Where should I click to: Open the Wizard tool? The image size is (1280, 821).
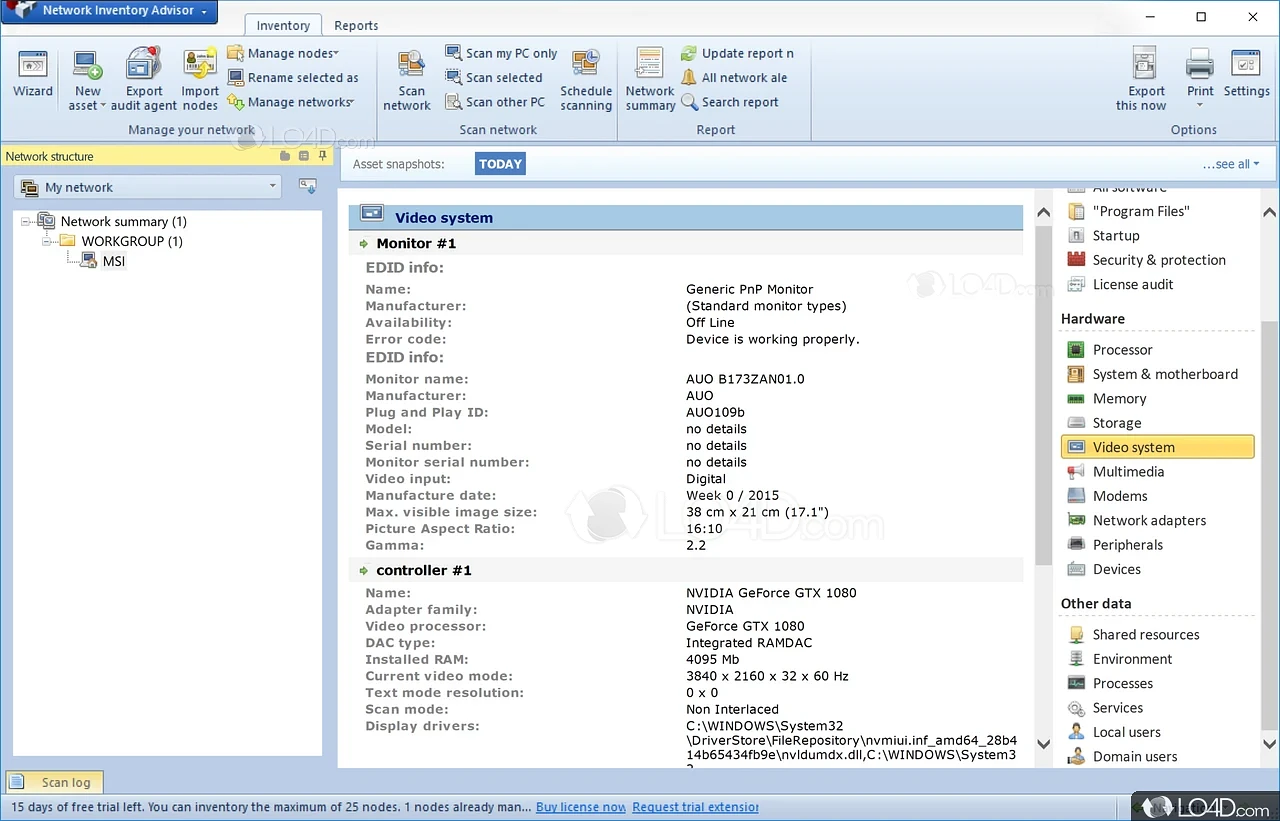[x=33, y=75]
